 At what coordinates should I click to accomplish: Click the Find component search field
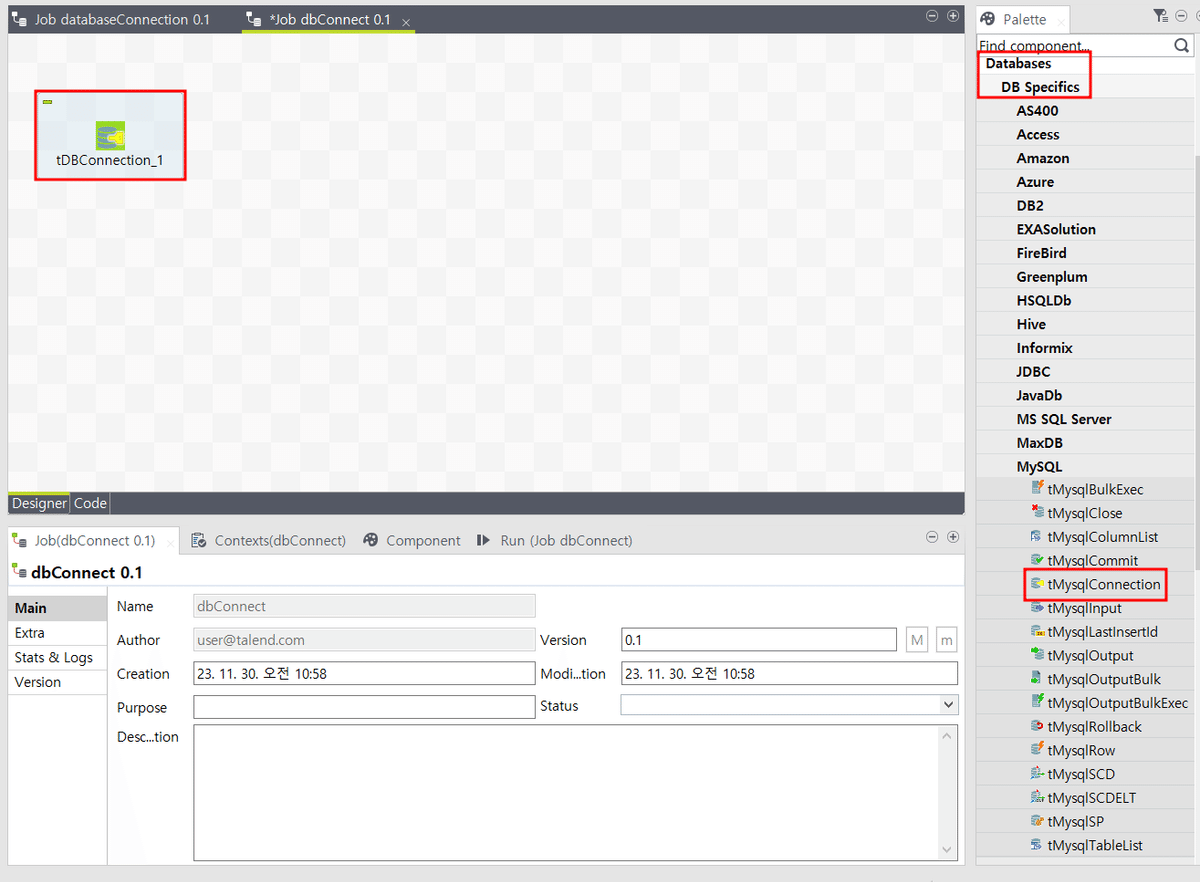[x=1074, y=45]
